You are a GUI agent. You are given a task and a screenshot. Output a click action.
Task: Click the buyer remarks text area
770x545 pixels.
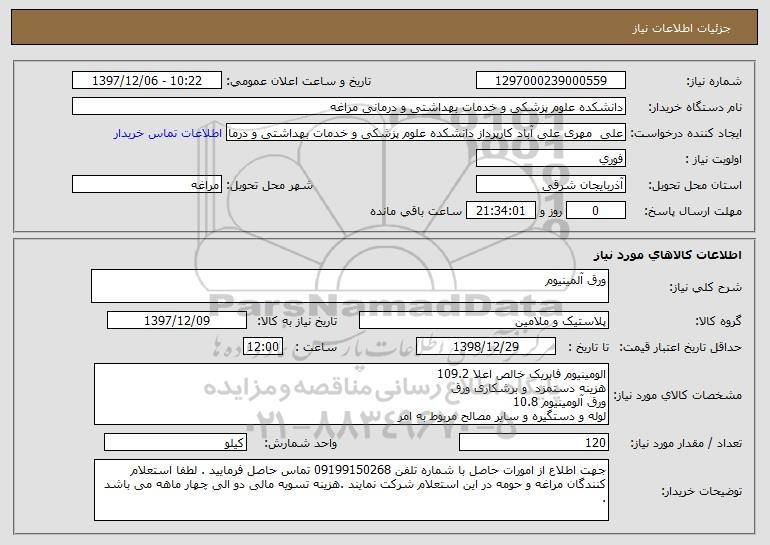[351, 490]
